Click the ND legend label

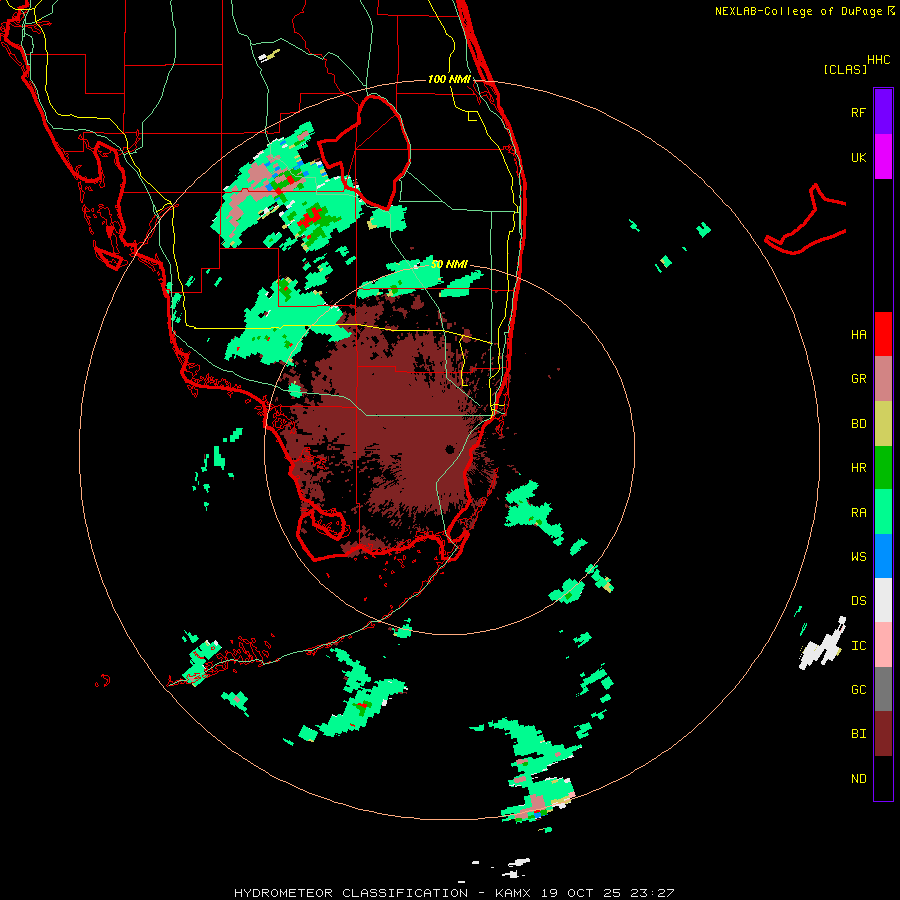(x=858, y=779)
